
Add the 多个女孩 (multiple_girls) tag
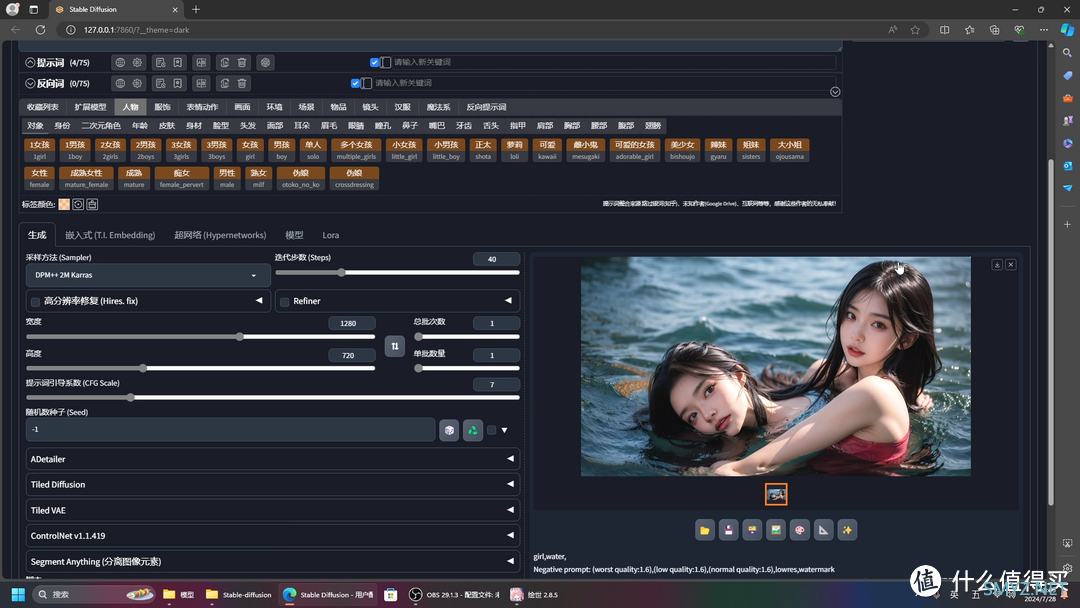pos(356,150)
